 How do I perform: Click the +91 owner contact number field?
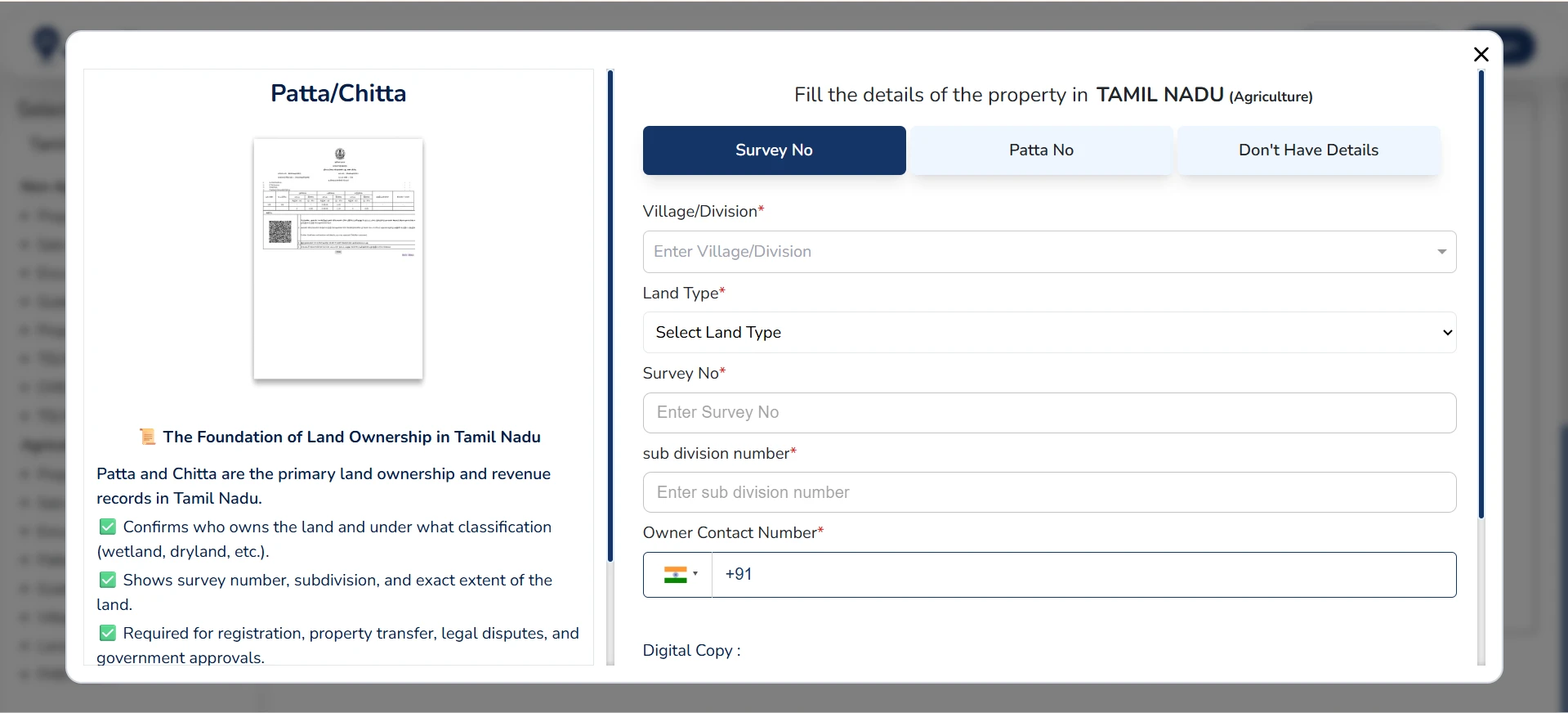click(x=1083, y=575)
